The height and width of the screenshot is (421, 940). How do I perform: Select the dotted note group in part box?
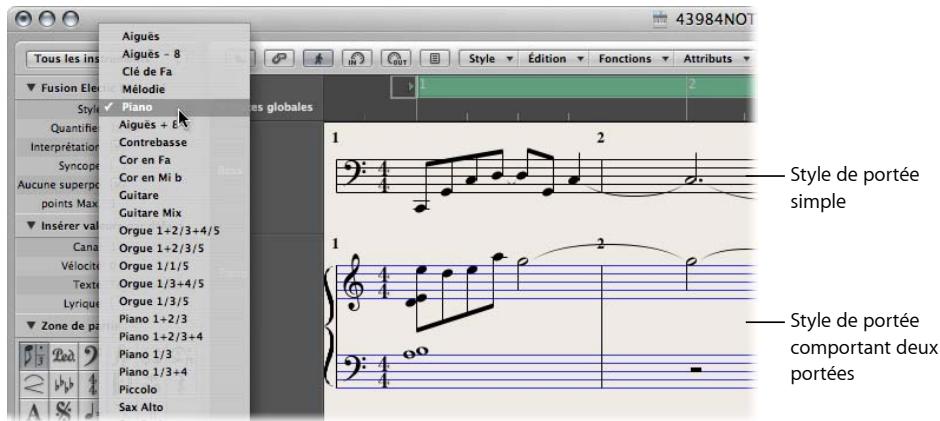point(90,409)
